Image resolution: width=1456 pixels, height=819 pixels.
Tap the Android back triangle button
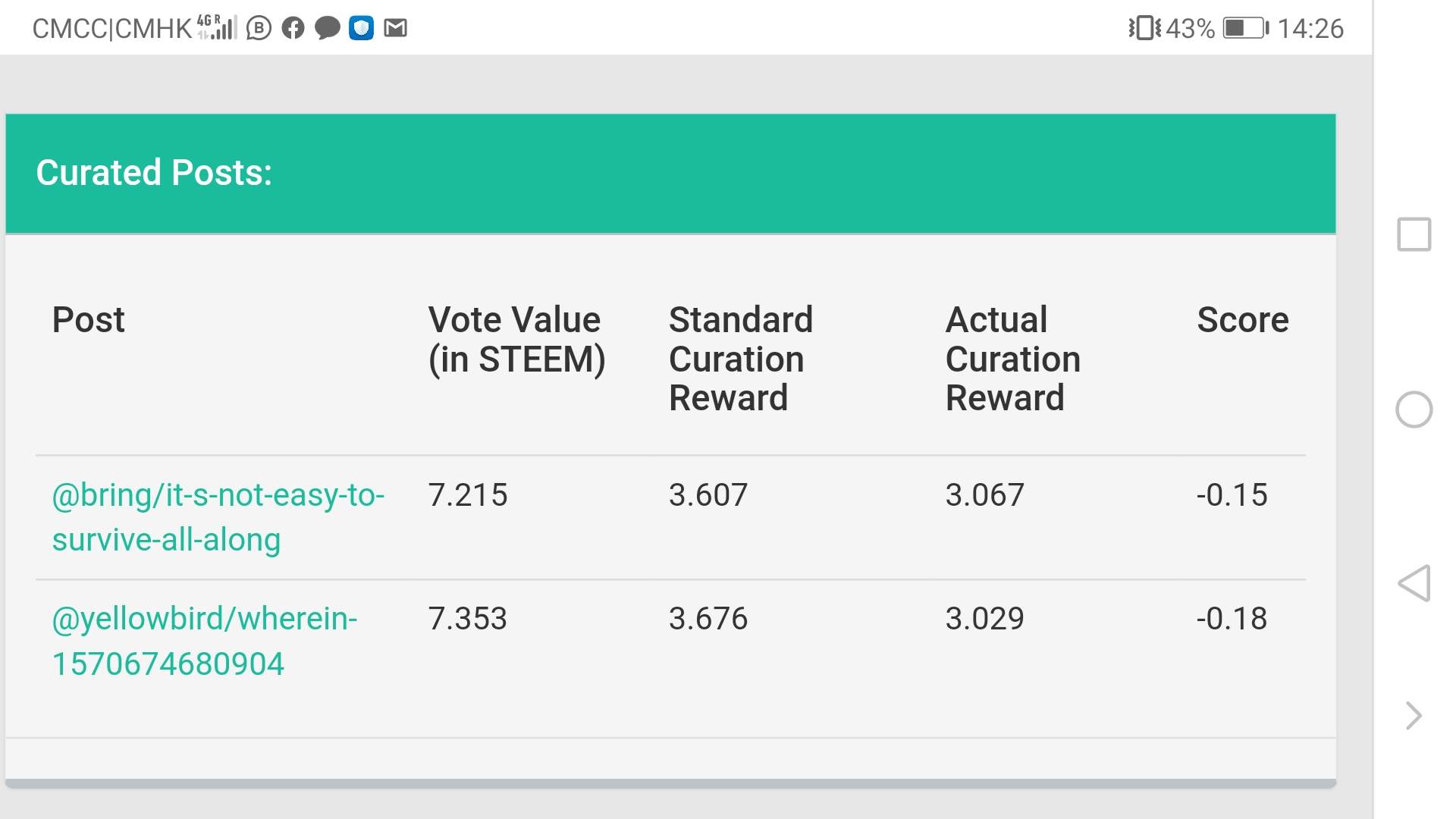coord(1414,583)
